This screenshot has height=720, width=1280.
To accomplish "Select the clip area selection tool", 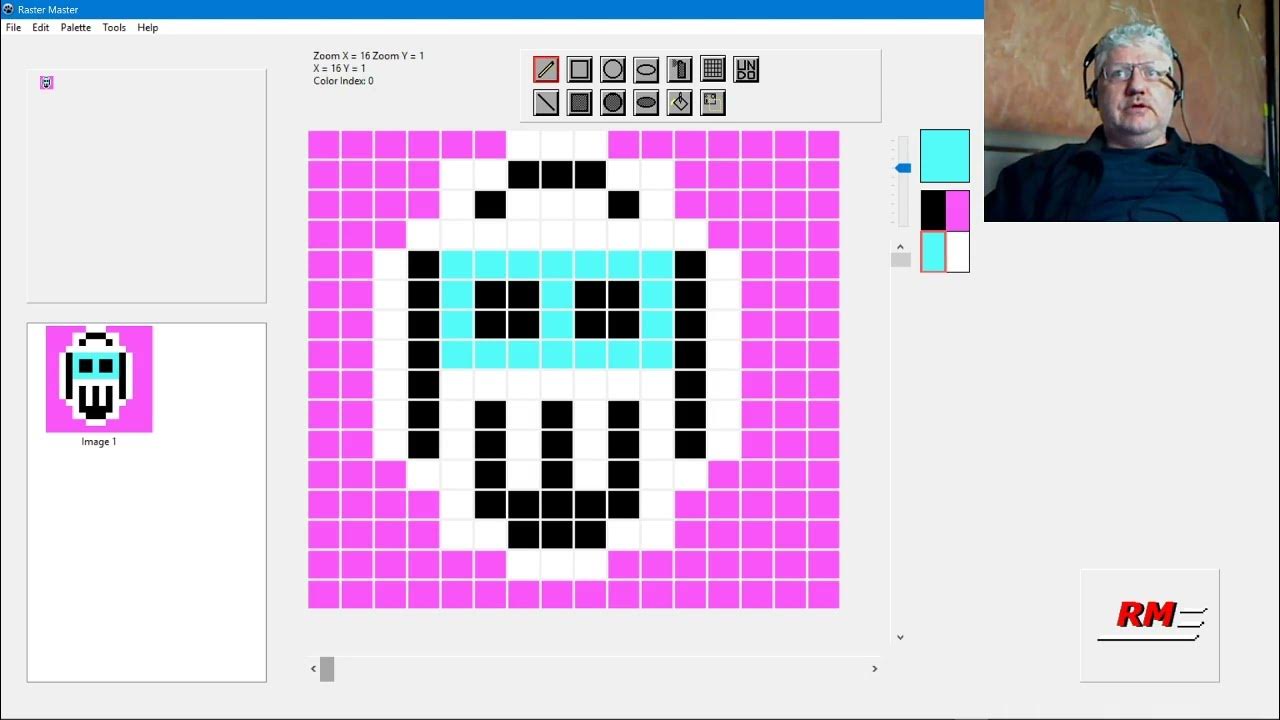I will (x=713, y=102).
